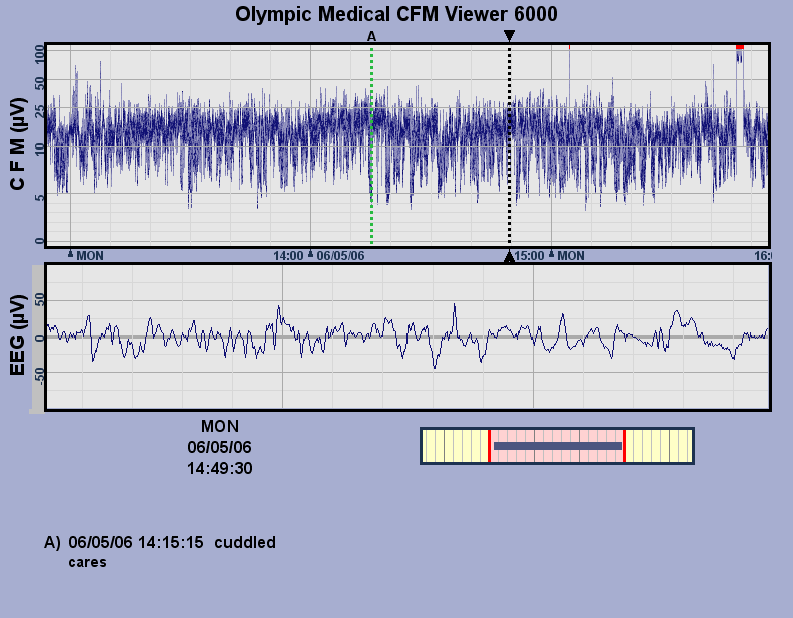Screen dimensions: 793x618
Task: Click the black cursor triangle above the CFM trace
Action: 509,35
